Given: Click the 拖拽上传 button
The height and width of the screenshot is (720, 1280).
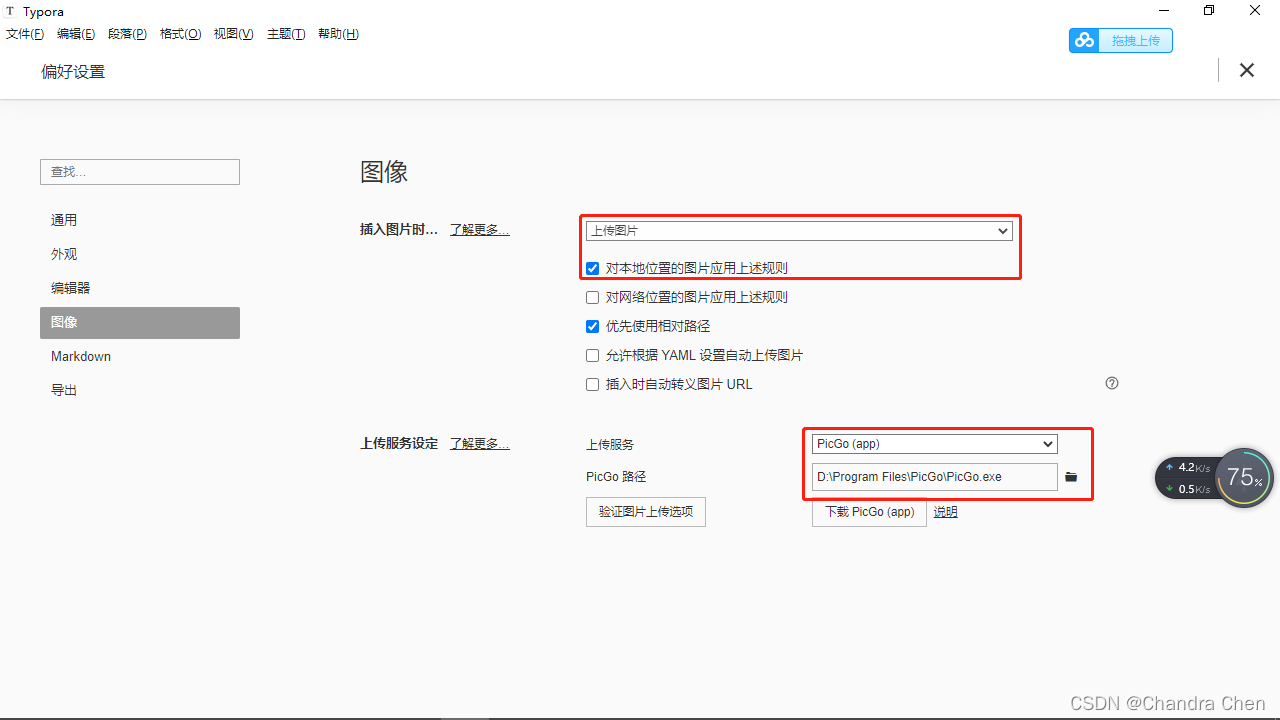Looking at the screenshot, I should [x=1121, y=40].
